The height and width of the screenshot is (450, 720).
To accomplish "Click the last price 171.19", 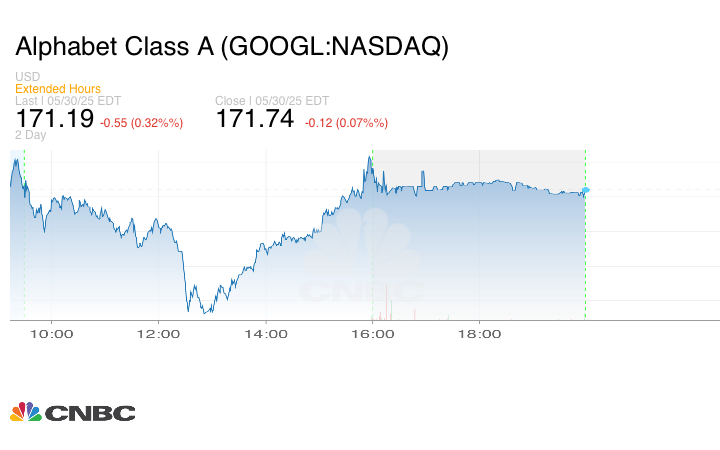I will (x=55, y=119).
